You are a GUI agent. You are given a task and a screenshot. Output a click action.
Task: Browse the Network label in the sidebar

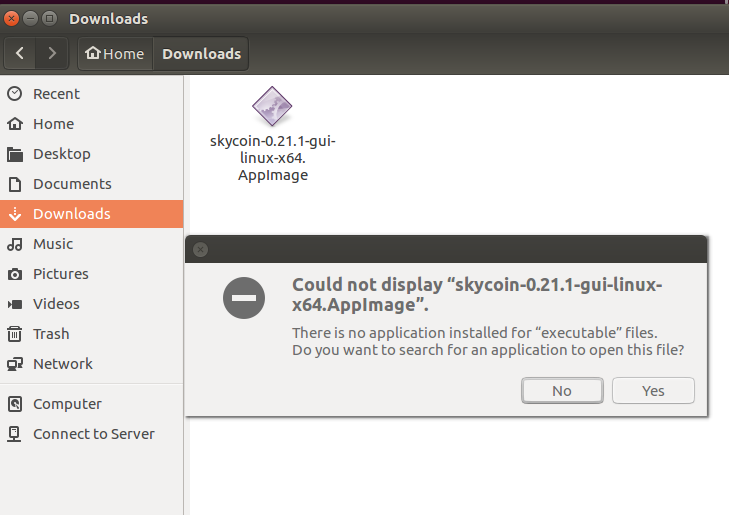coord(63,364)
